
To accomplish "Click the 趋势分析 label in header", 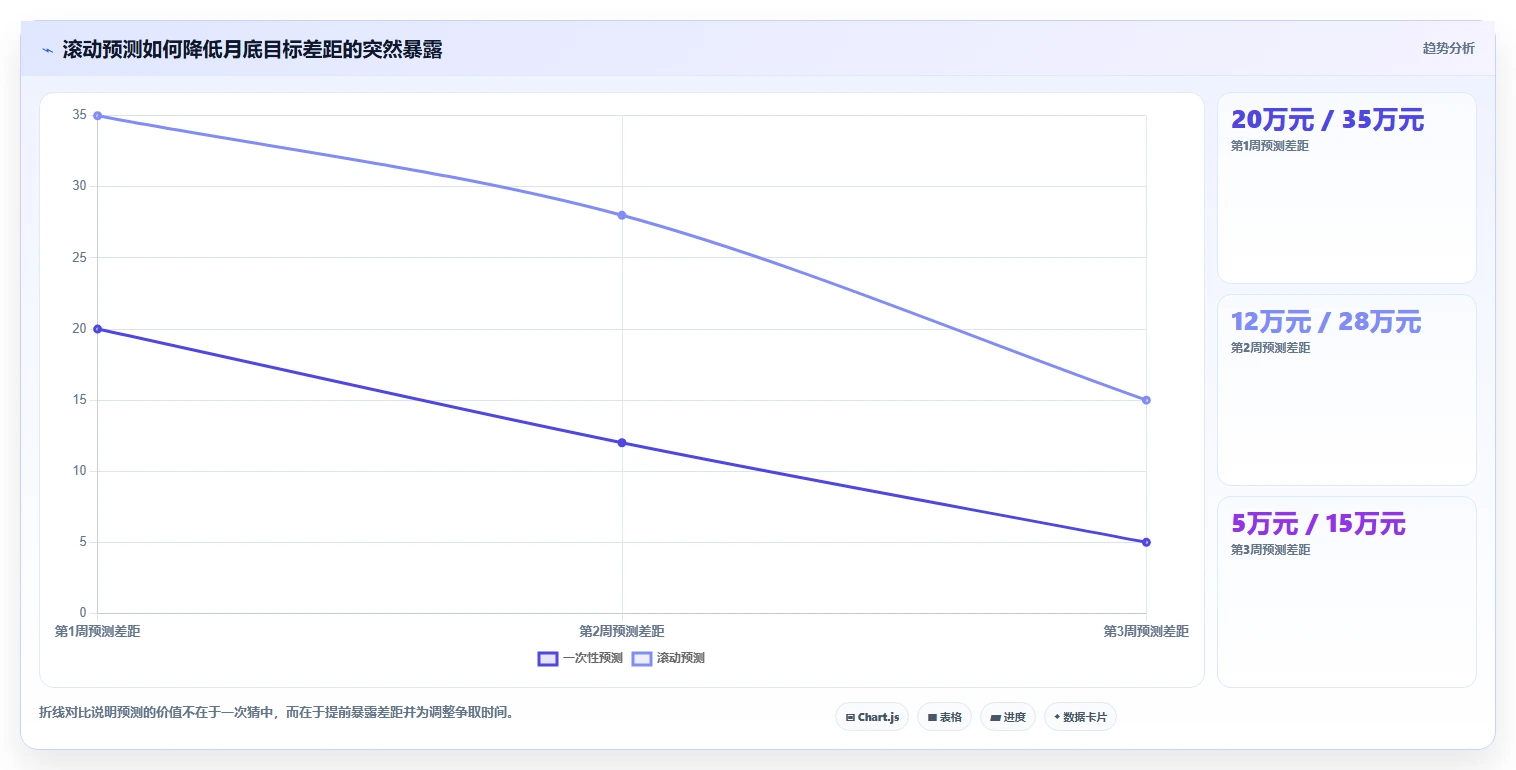I will (x=1448, y=48).
